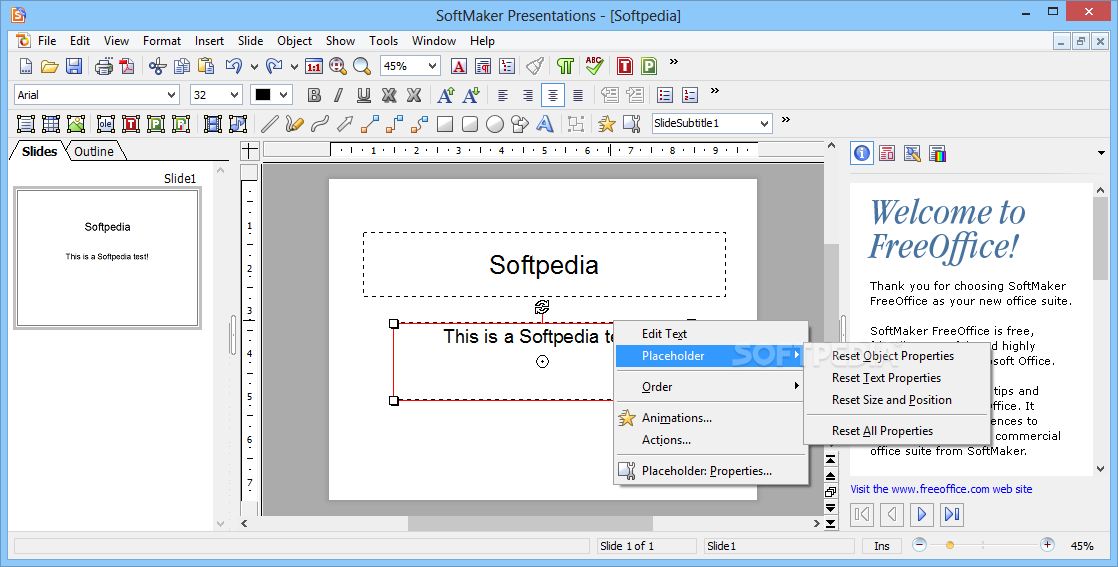Click the zoom slider handle in status bar
1118x567 pixels.
click(950, 546)
